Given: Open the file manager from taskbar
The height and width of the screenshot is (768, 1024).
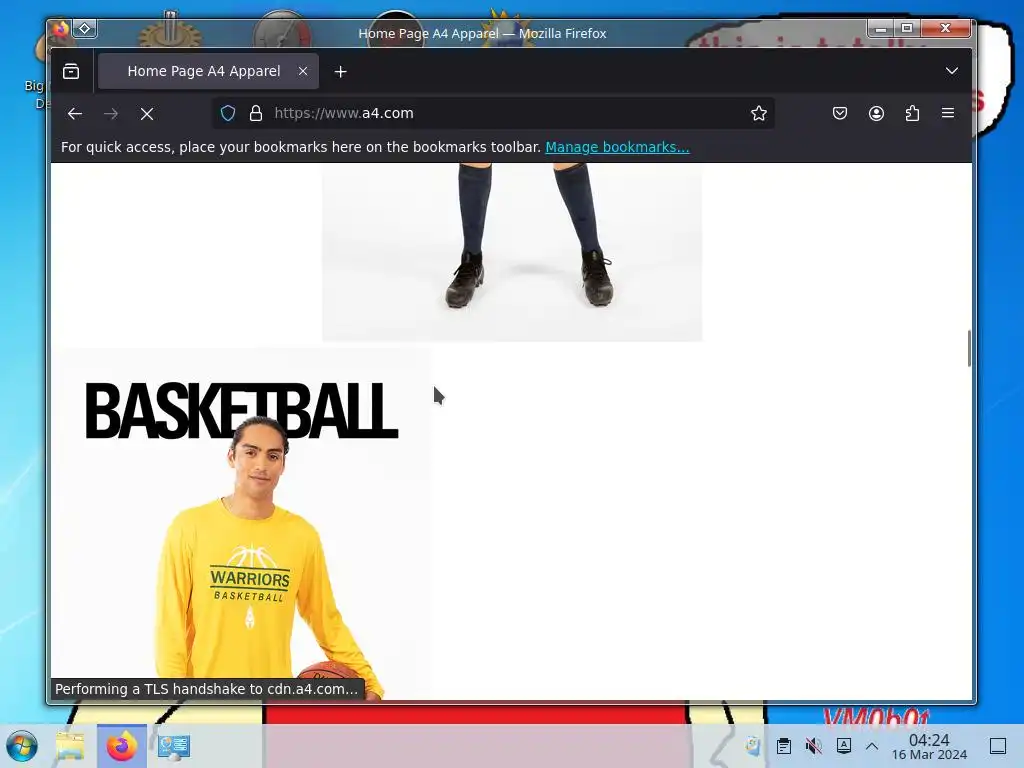Looking at the screenshot, I should tap(70, 746).
